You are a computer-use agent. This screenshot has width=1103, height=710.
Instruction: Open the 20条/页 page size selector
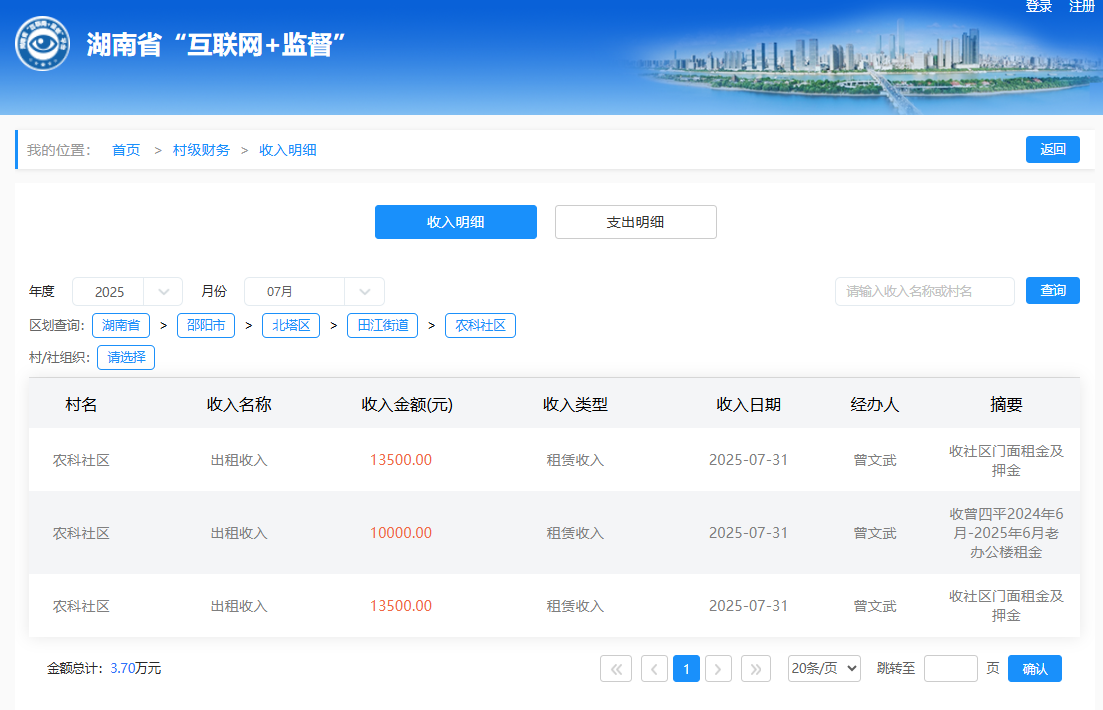pos(824,669)
